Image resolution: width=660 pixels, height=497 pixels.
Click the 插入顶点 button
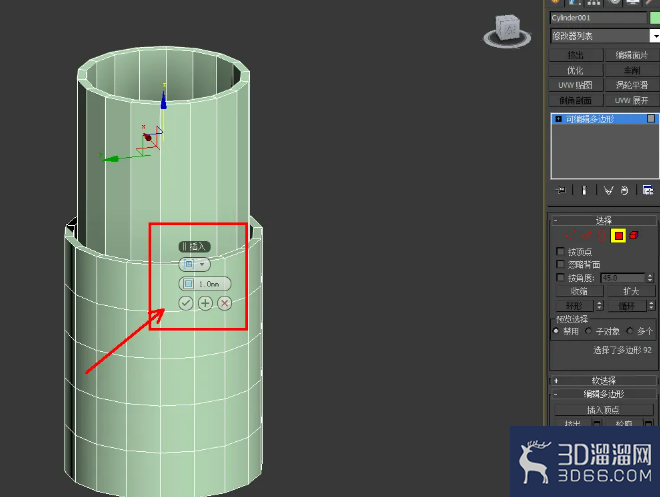[x=604, y=409]
